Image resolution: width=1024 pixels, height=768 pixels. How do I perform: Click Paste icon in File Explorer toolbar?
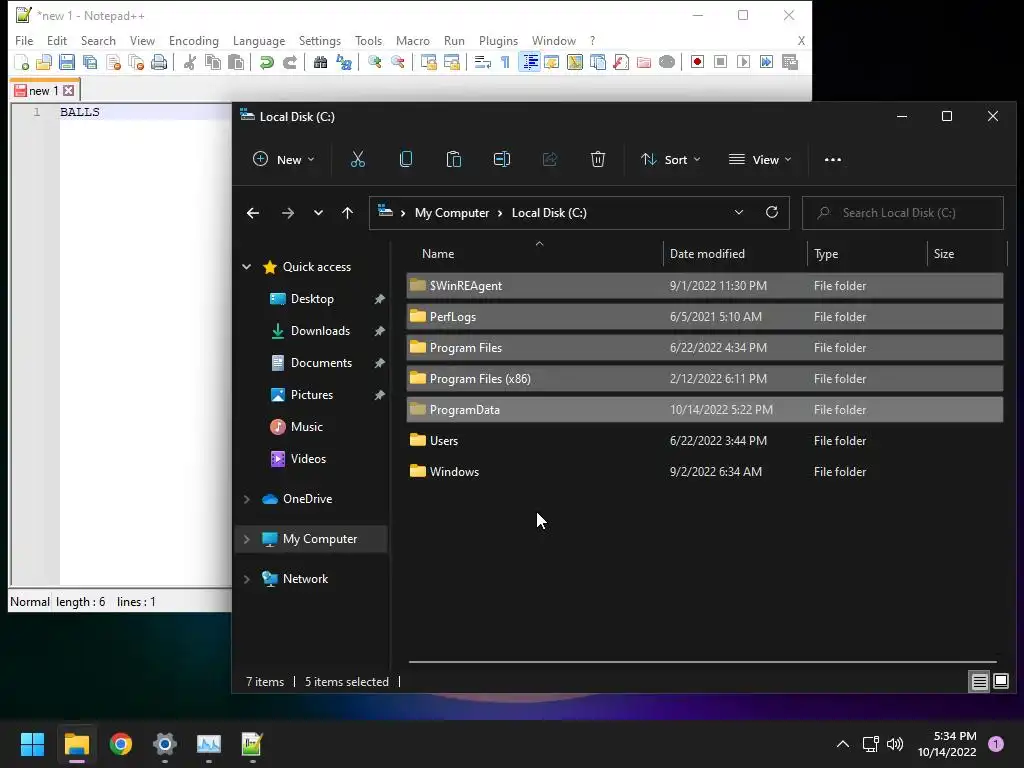(x=454, y=159)
